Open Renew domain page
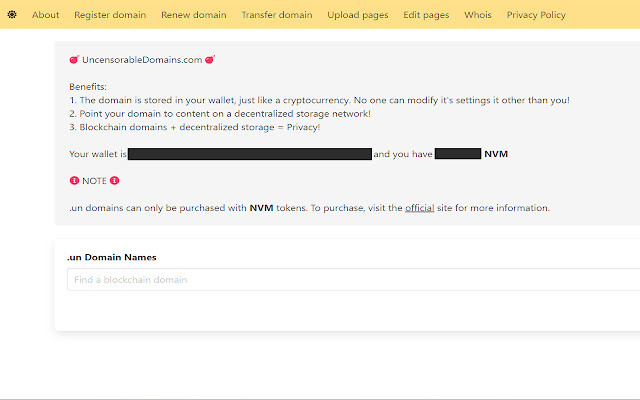Image resolution: width=640 pixels, height=400 pixels. point(193,15)
